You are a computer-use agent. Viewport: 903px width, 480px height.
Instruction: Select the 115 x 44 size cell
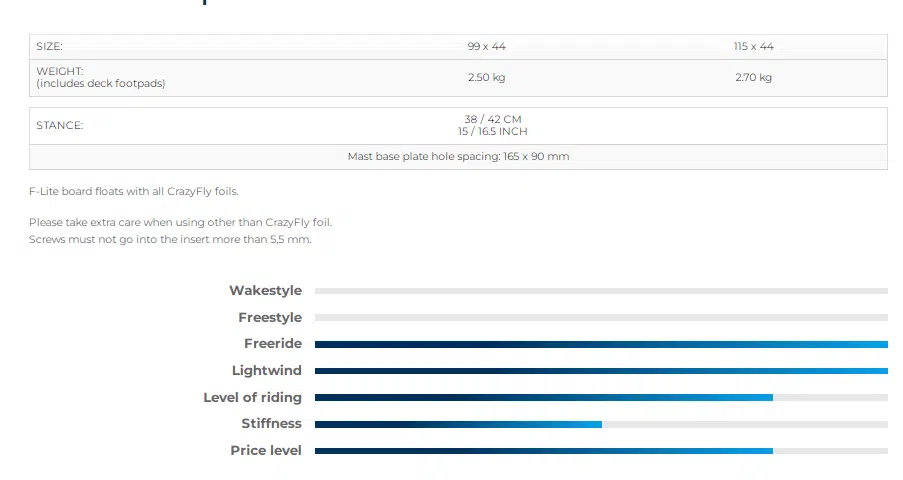[753, 47]
